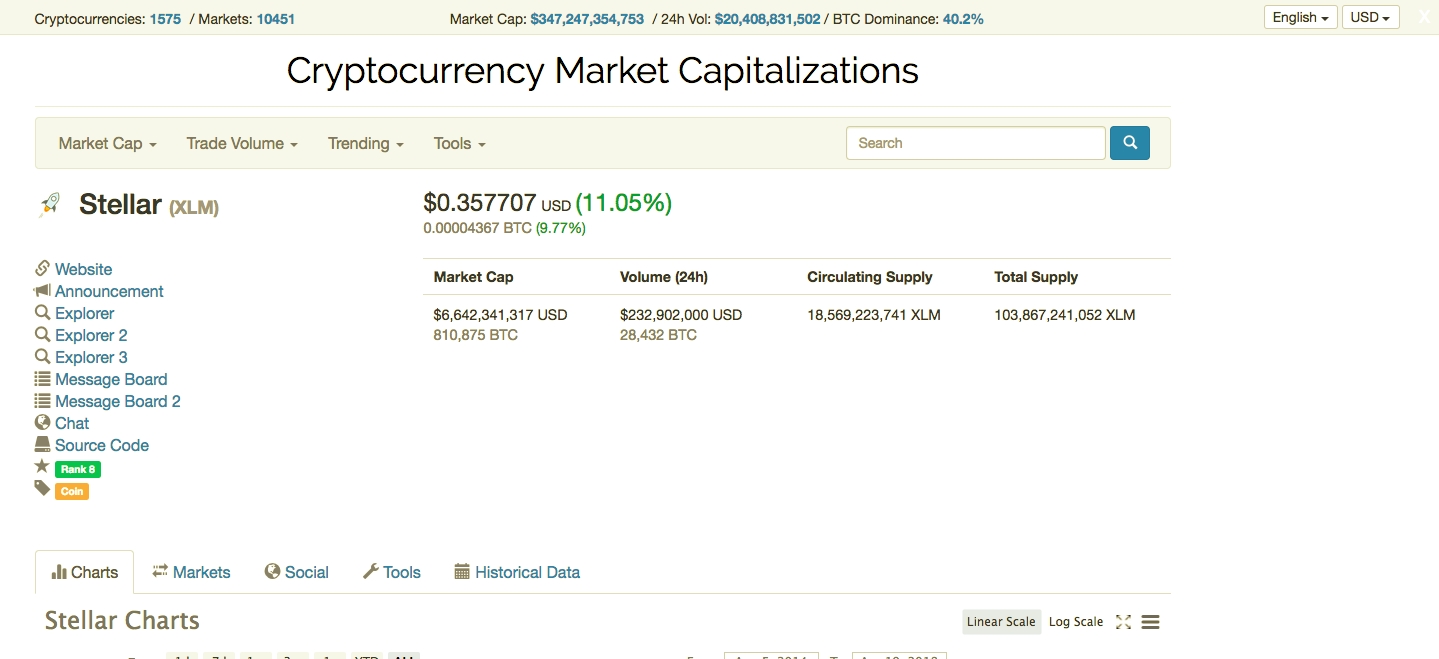Open the Market Cap dropdown menu
Viewport: 1439px width, 659px height.
coord(108,144)
